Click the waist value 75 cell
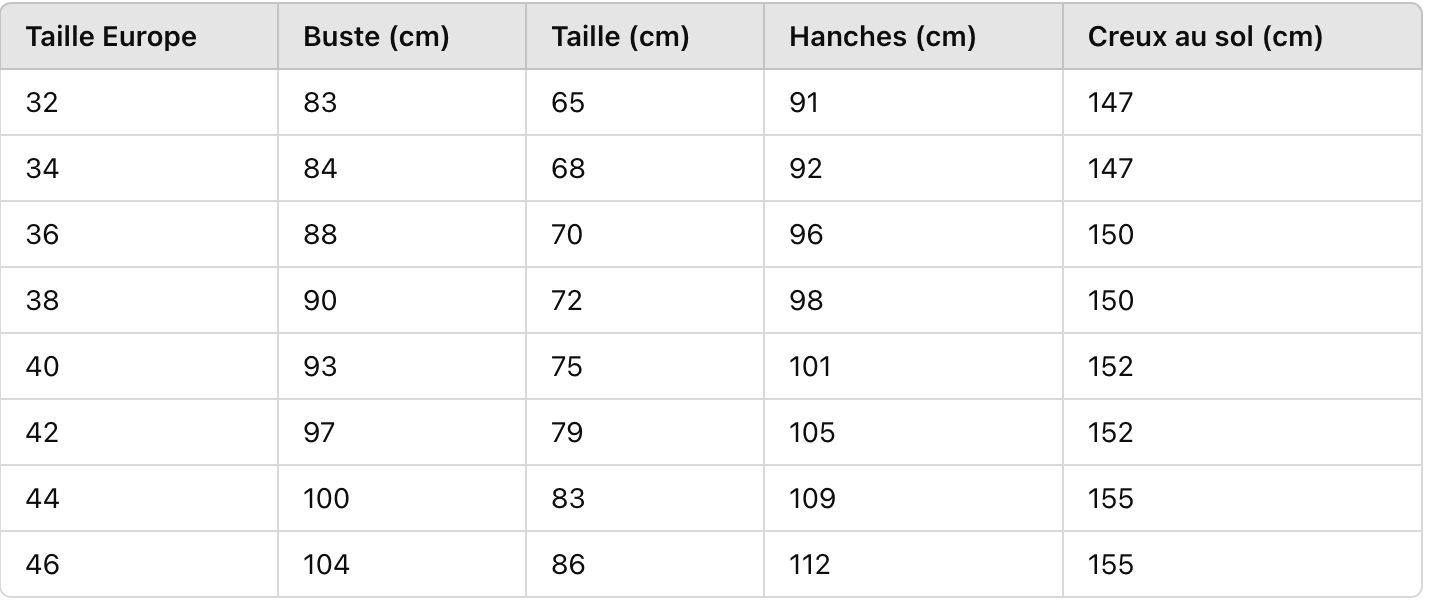1432x600 pixels. click(x=567, y=366)
